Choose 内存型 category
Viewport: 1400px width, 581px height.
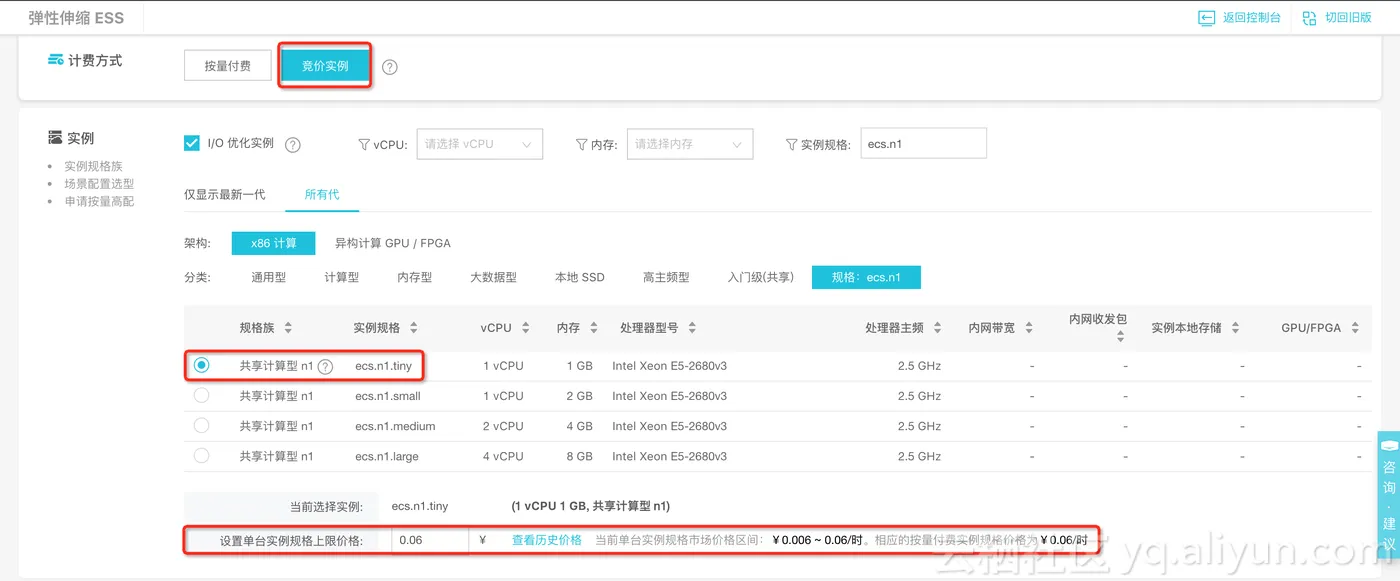pos(415,277)
